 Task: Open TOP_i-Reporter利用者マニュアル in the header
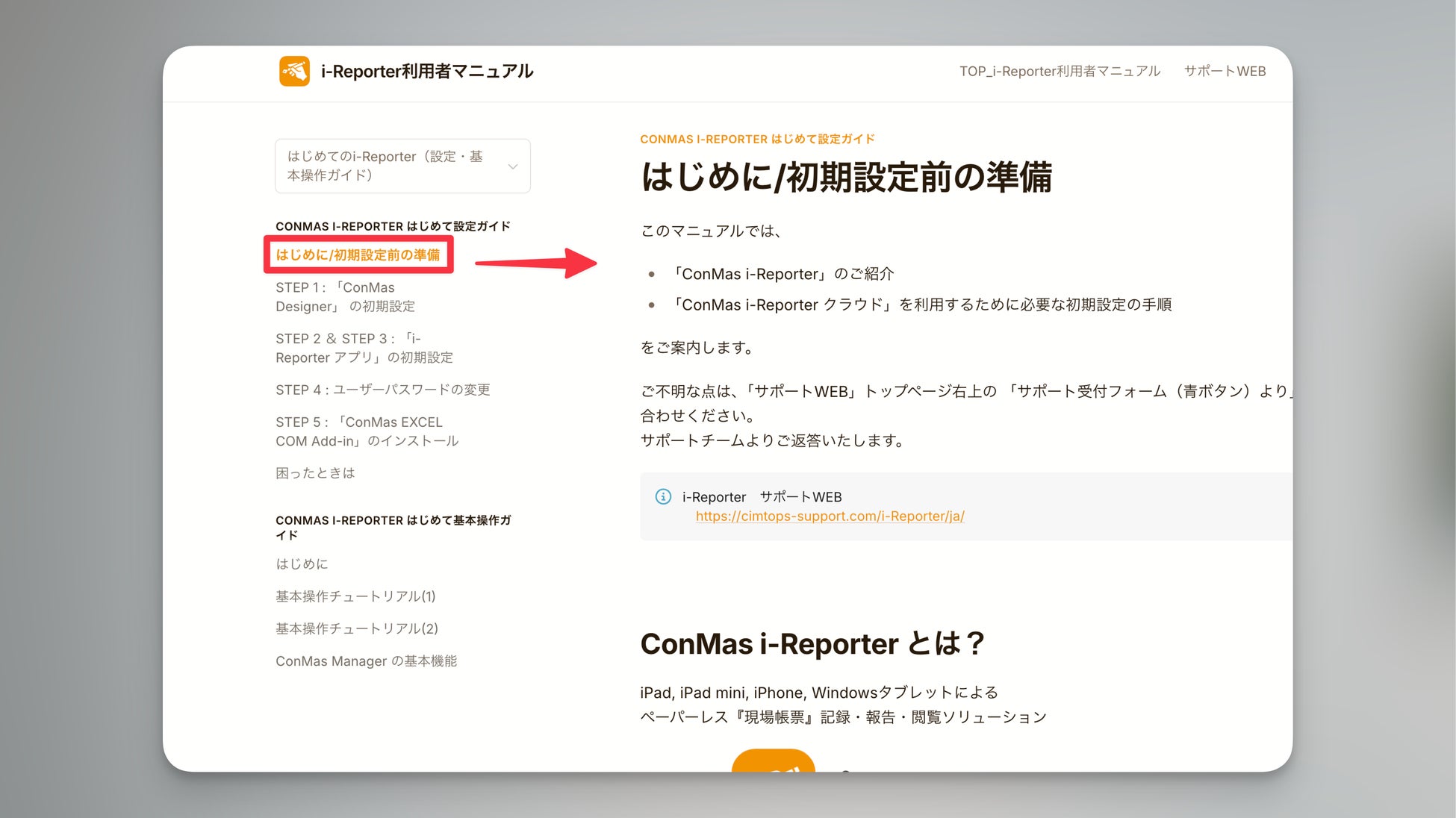1060,71
